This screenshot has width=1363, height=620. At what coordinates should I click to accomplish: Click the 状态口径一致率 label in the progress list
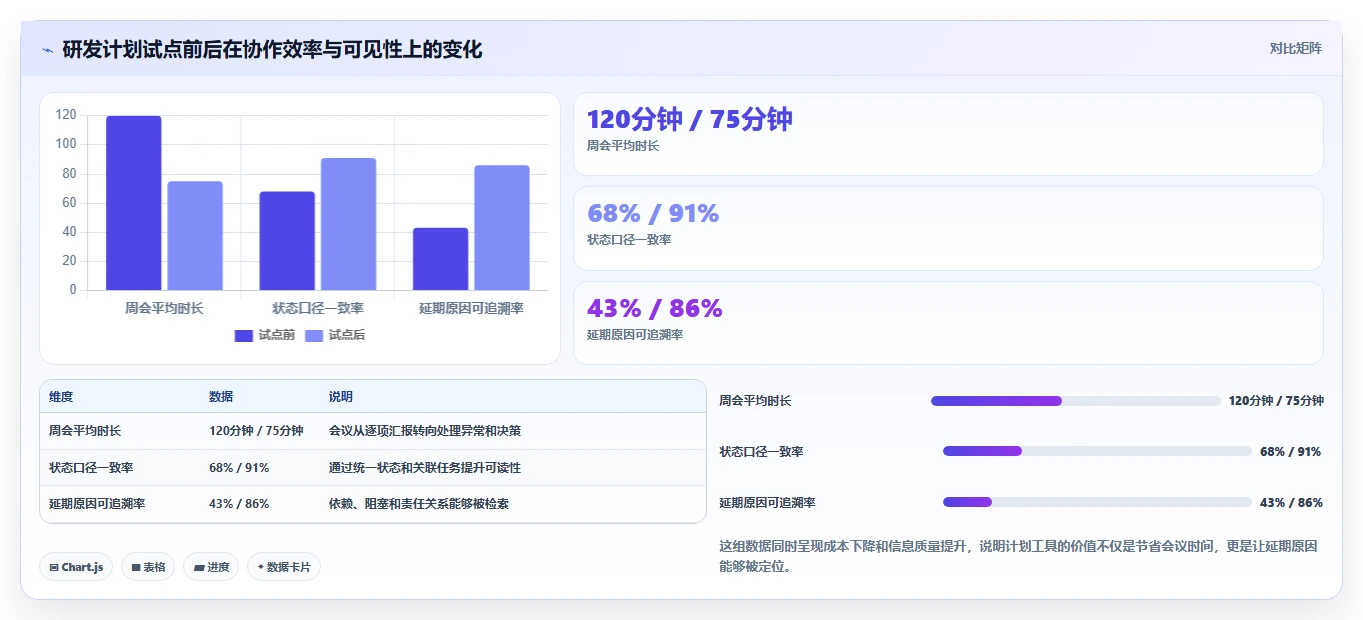(x=761, y=452)
